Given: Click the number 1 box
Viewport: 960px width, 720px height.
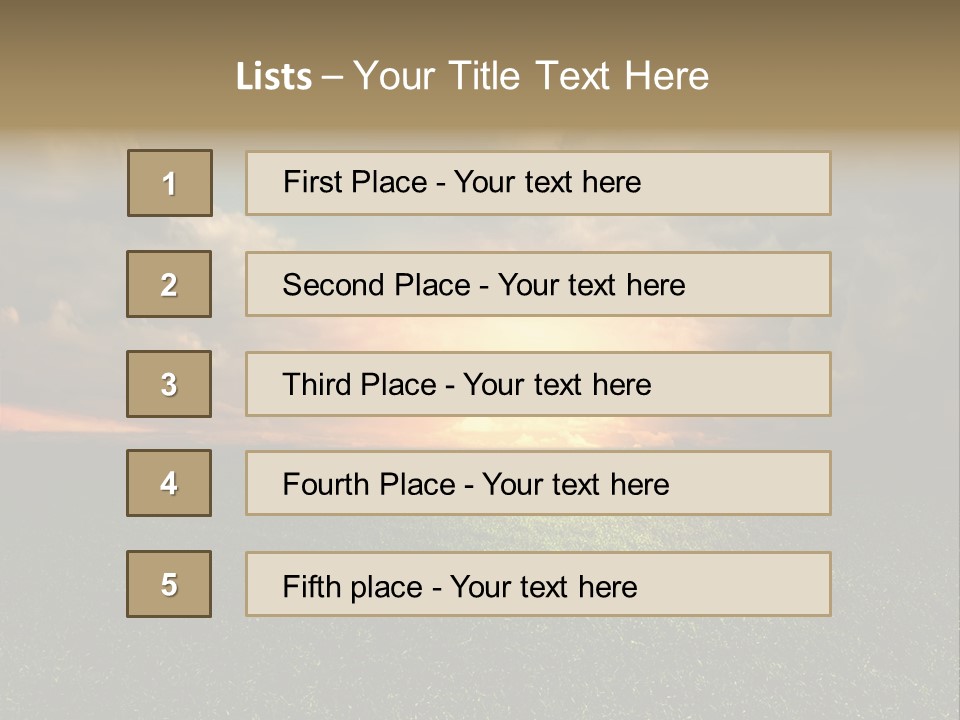Looking at the screenshot, I should coord(169,183).
